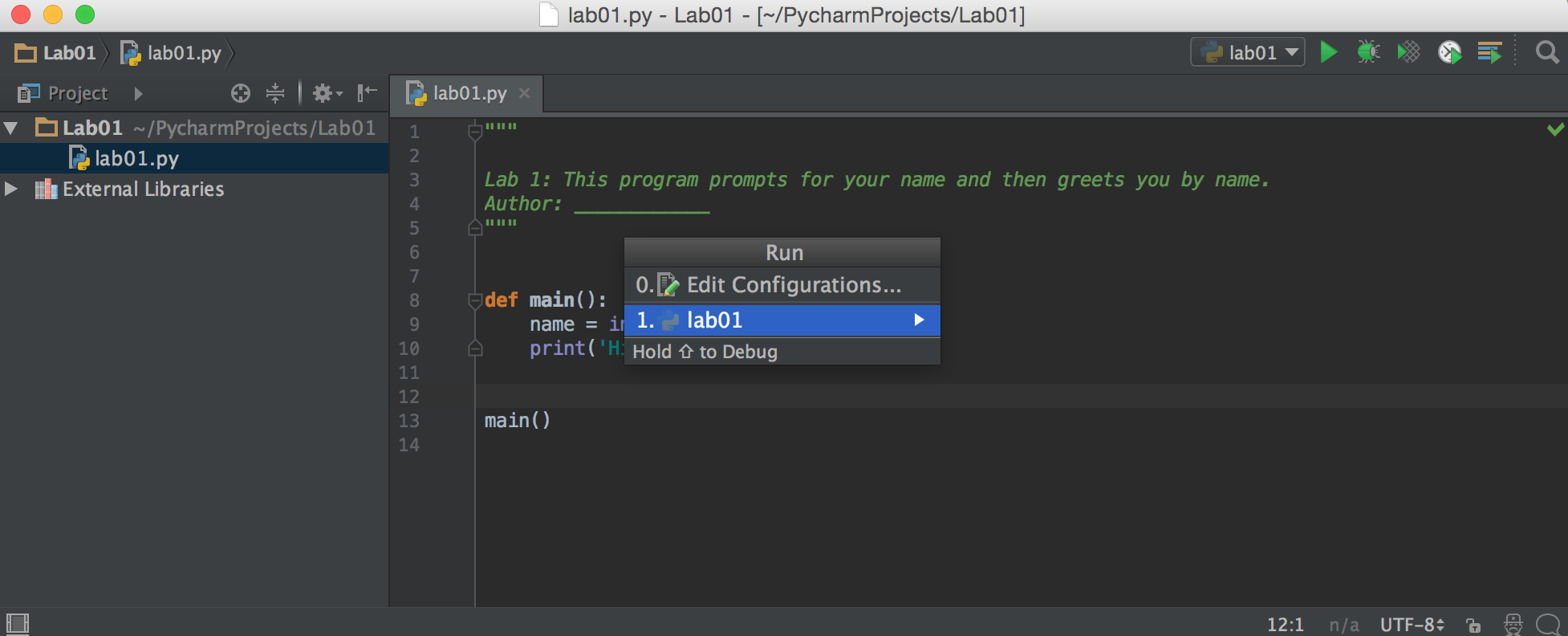Click fold end marker at line 10

point(475,349)
